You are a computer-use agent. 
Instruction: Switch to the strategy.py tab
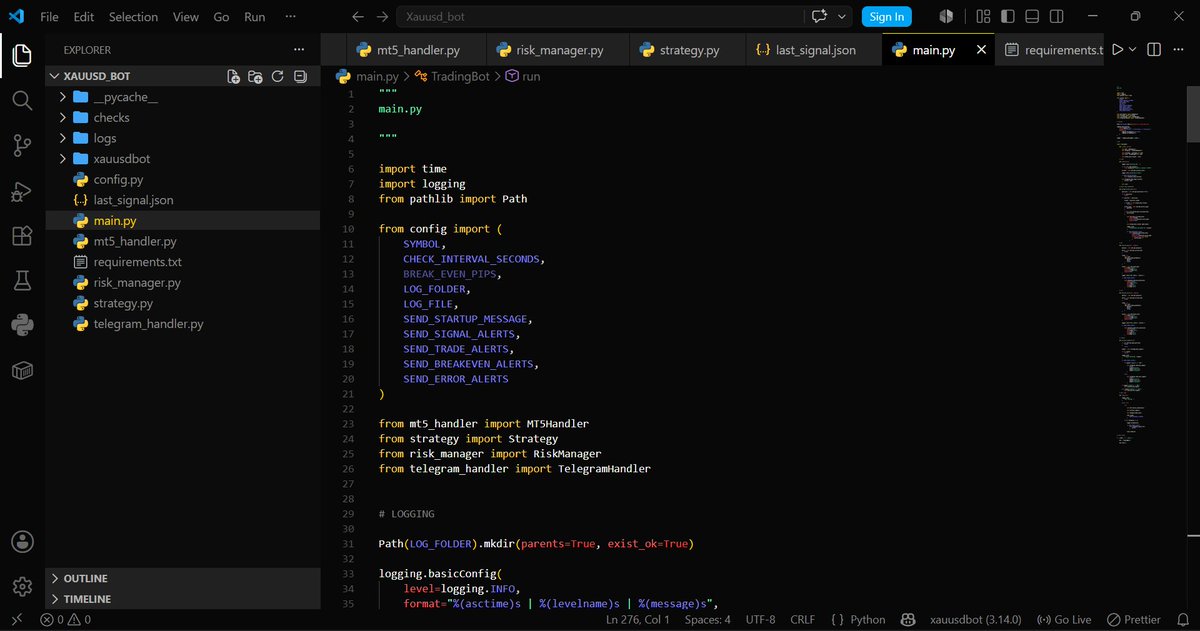pos(689,49)
